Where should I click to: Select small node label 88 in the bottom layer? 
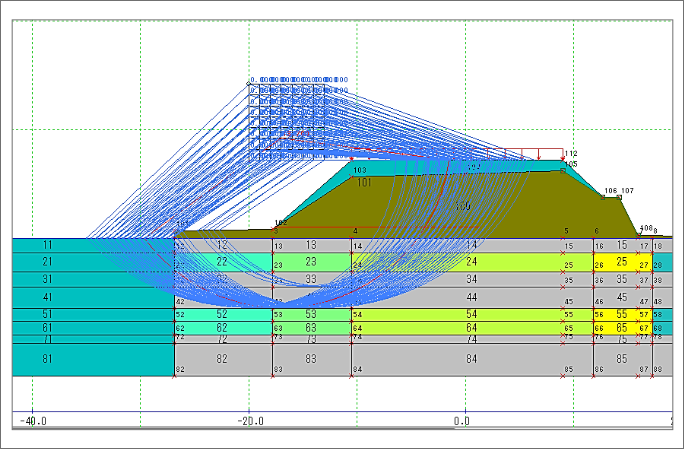point(658,370)
